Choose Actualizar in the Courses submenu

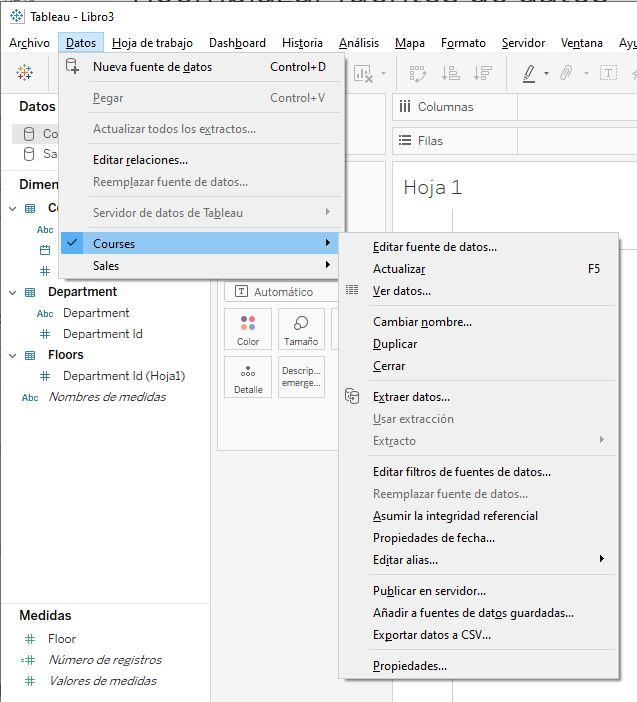click(479, 269)
